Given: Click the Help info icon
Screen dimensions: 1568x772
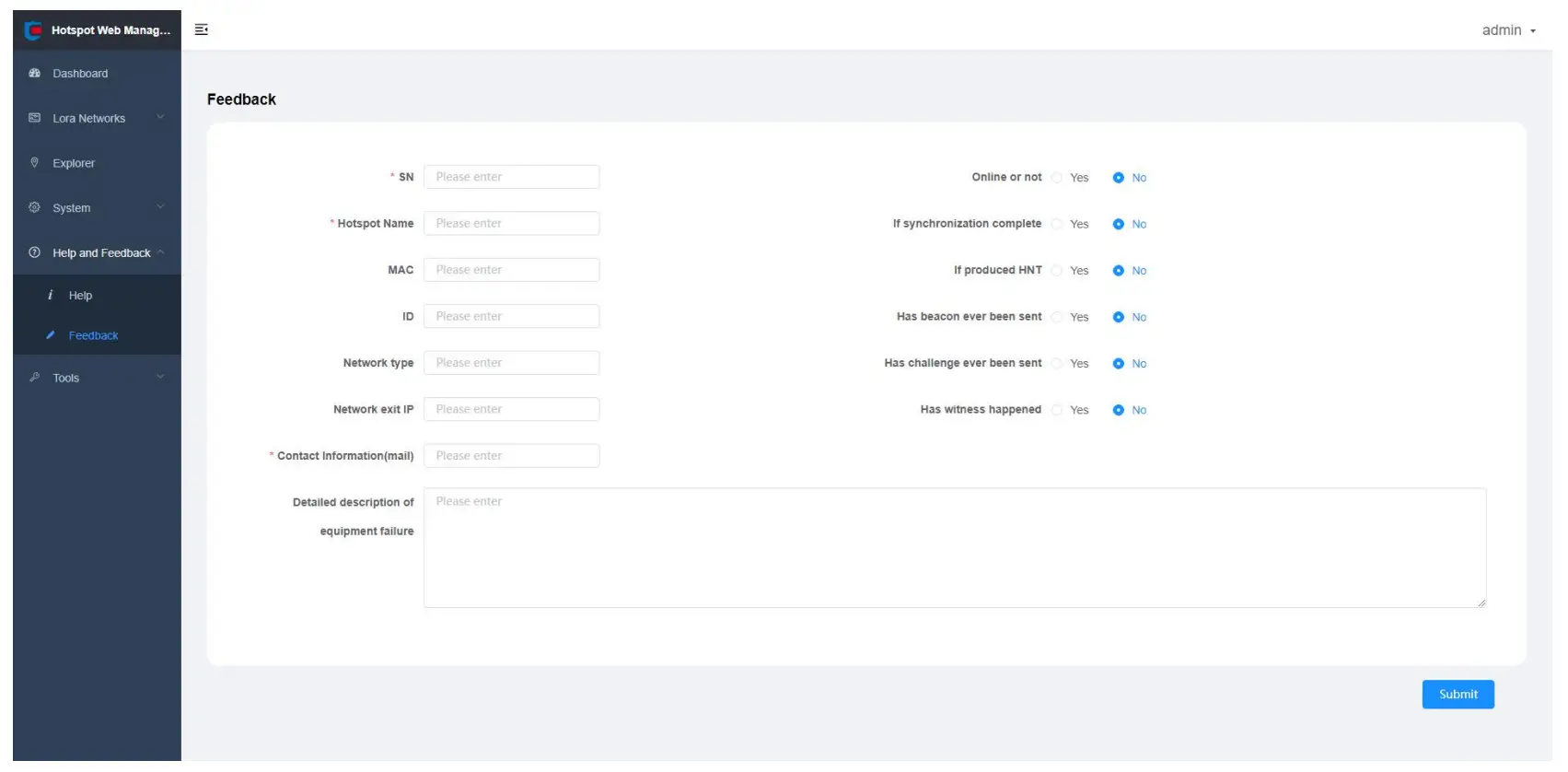Looking at the screenshot, I should [50, 295].
